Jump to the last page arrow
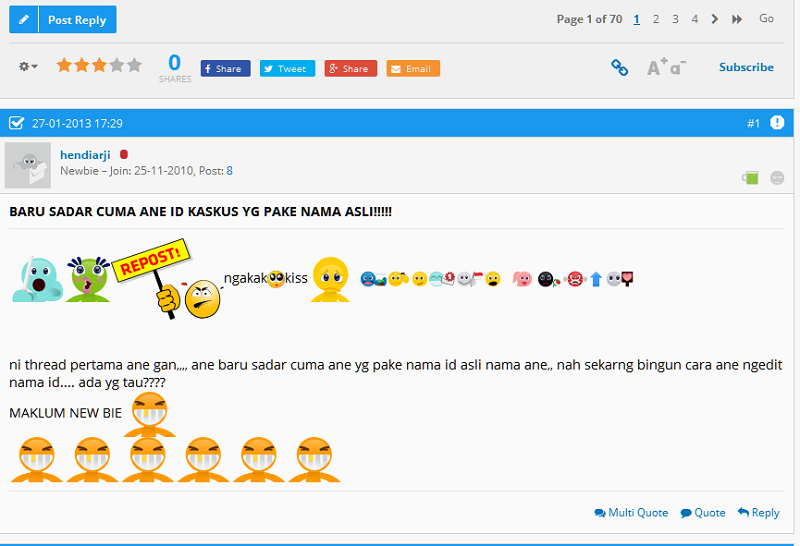 point(737,19)
